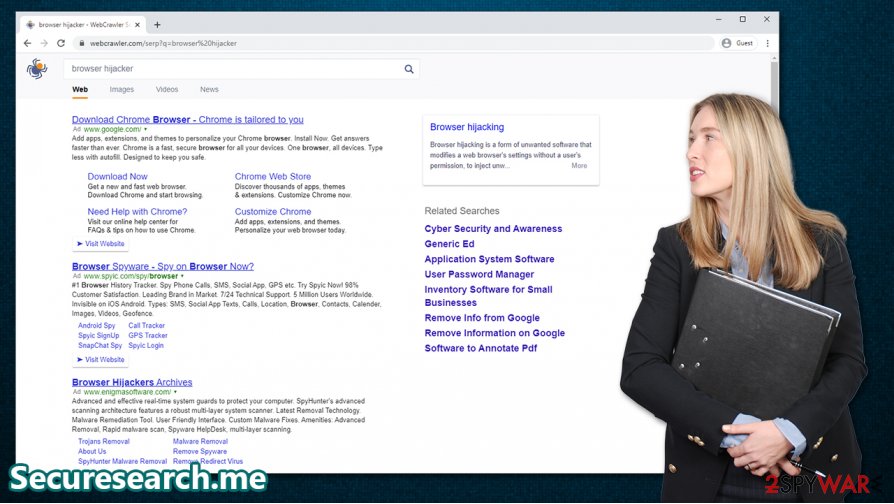
Task: Open Browser Hijackers Archives link
Action: 132,383
